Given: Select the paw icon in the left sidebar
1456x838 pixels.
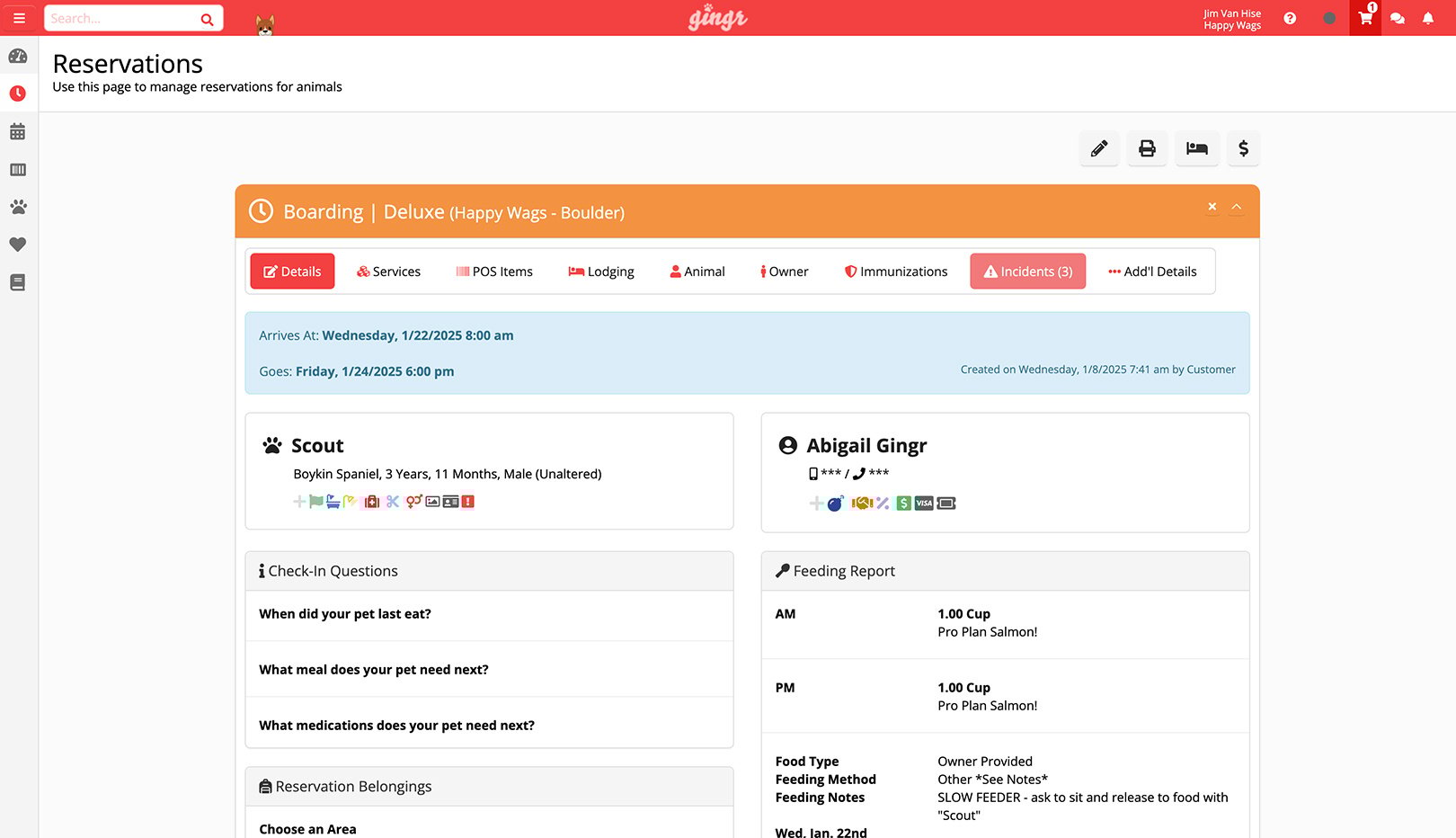Looking at the screenshot, I should coord(18,207).
